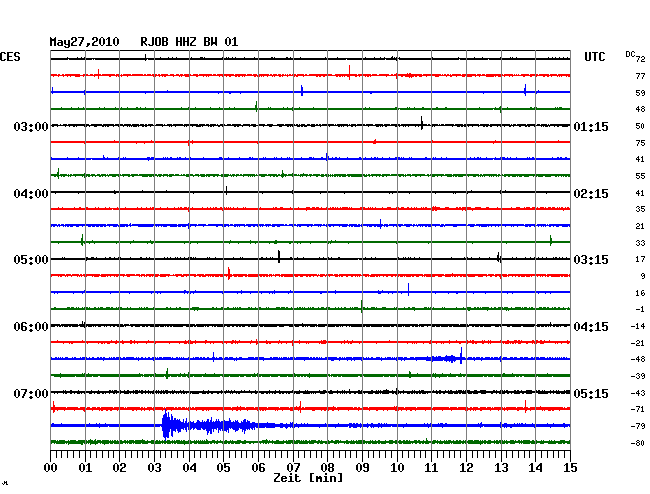The height and width of the screenshot is (494, 650).
Task: Select DC offset value -80
Action: [638, 443]
